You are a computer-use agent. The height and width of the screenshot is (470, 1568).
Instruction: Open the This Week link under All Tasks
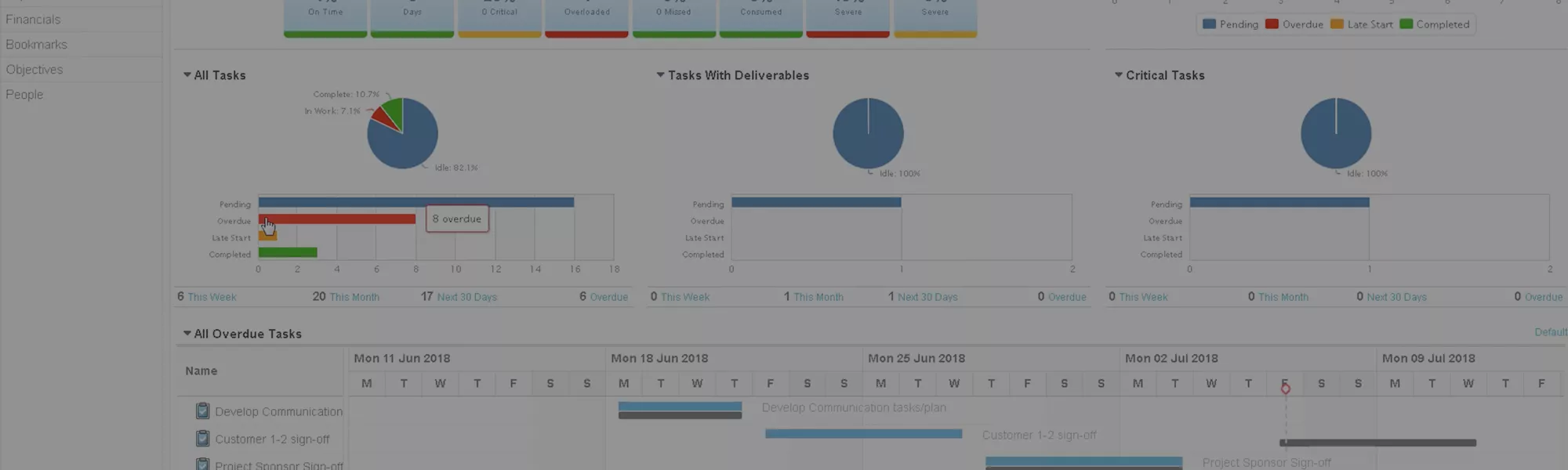click(212, 297)
